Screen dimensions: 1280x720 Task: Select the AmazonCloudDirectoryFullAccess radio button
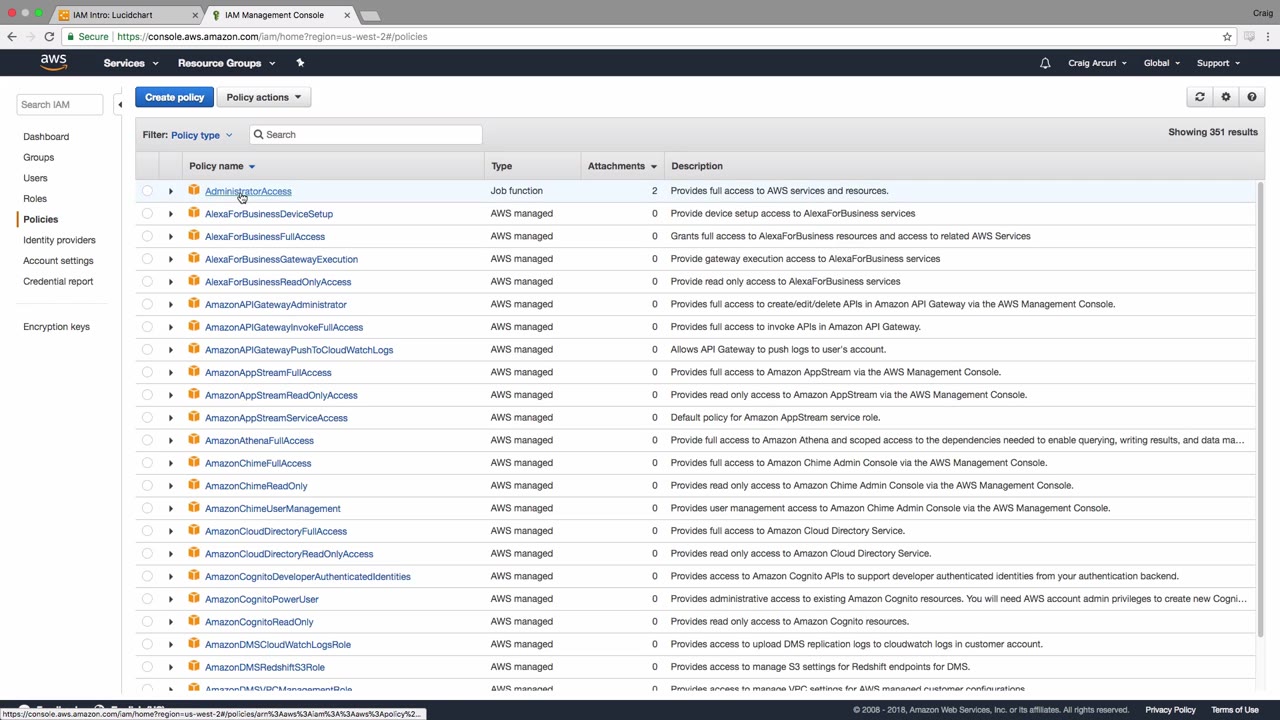pos(147,531)
